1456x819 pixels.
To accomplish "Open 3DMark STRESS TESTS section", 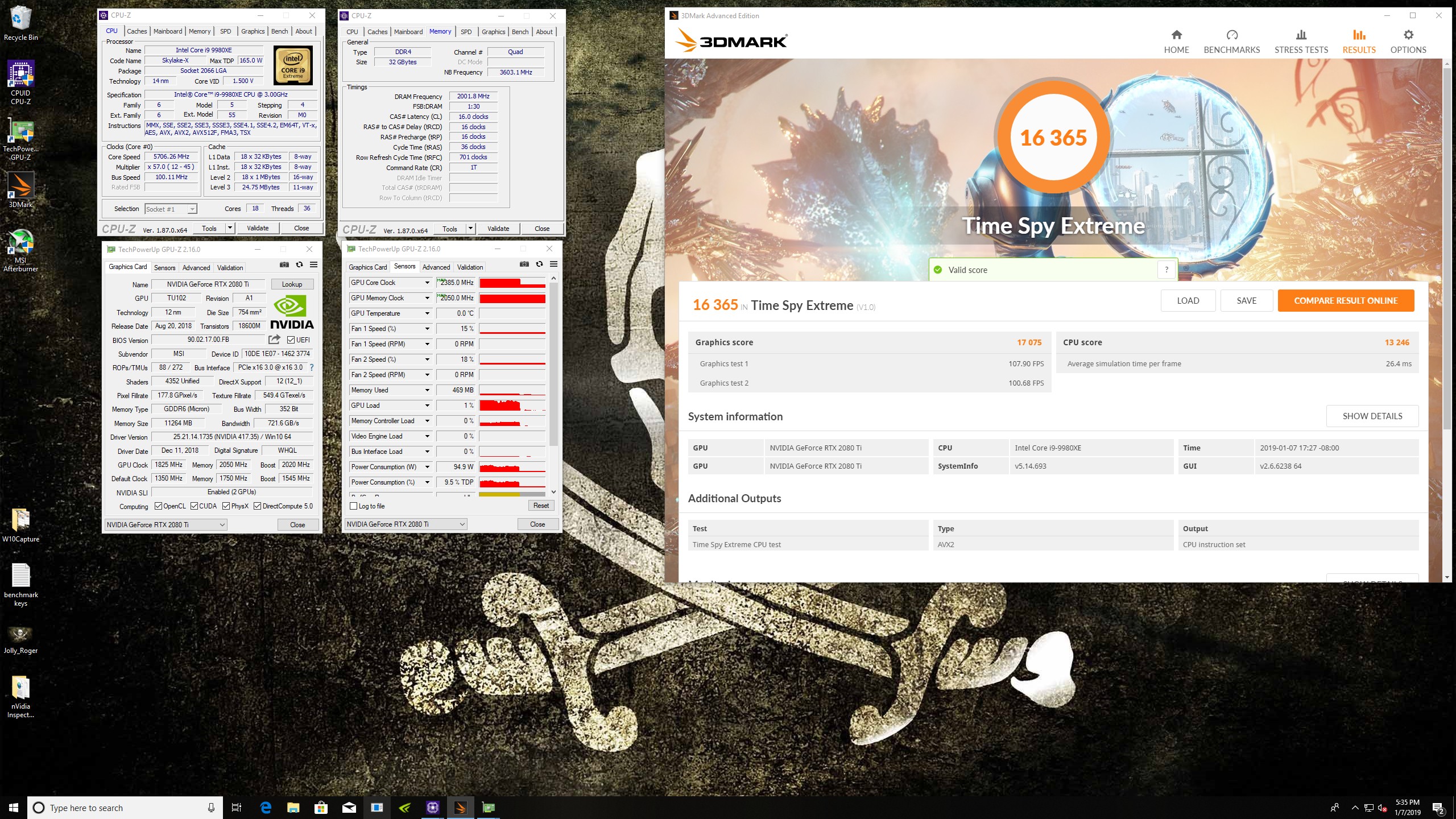I will pyautogui.click(x=1301, y=42).
